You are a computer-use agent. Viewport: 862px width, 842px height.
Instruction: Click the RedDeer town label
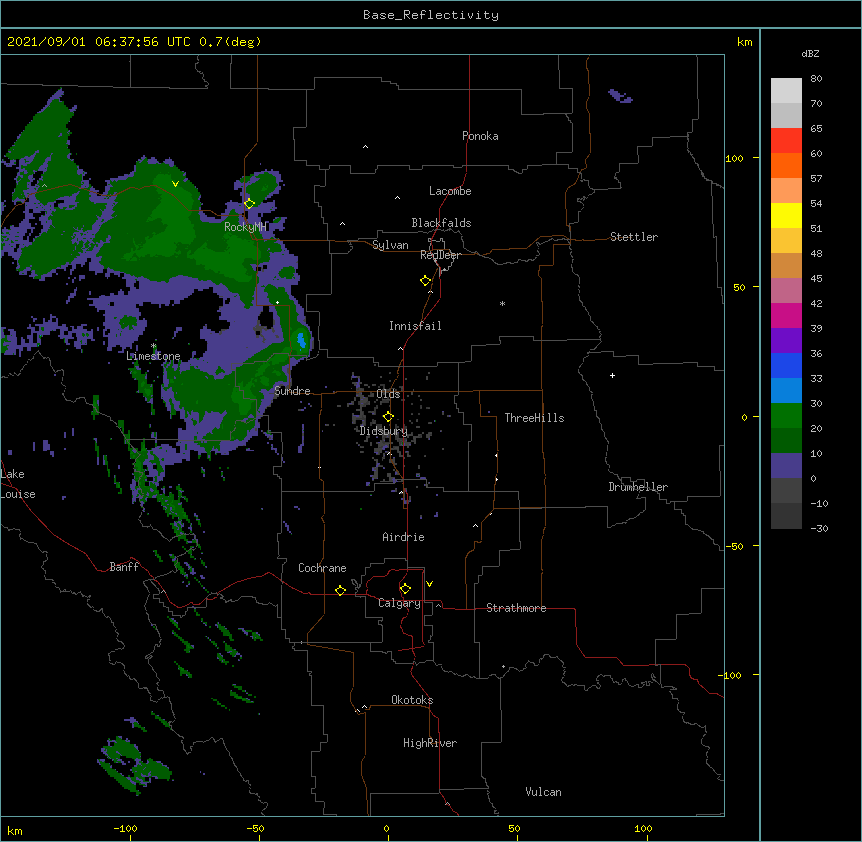[440, 255]
